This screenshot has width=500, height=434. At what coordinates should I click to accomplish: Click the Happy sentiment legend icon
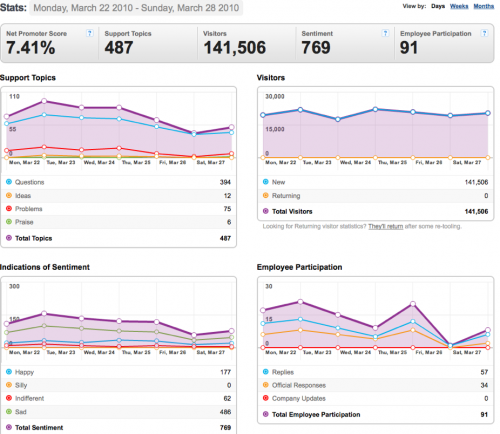[x=9, y=371]
